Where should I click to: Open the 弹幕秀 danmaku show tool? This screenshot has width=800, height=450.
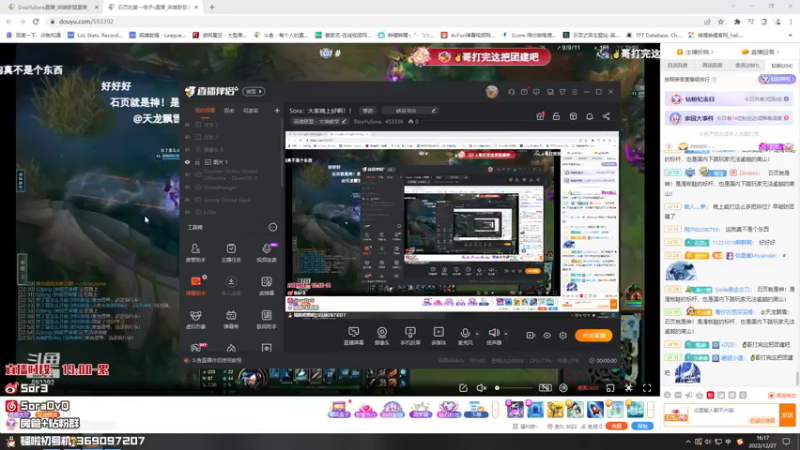(231, 319)
